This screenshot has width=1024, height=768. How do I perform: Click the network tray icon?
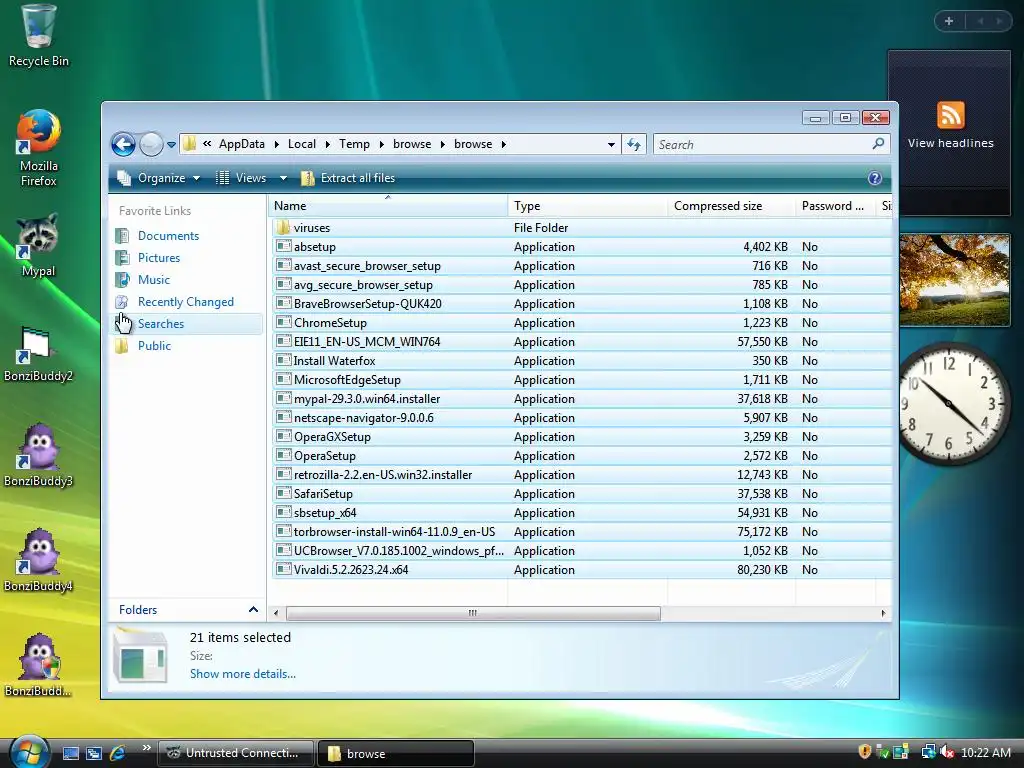(928, 752)
